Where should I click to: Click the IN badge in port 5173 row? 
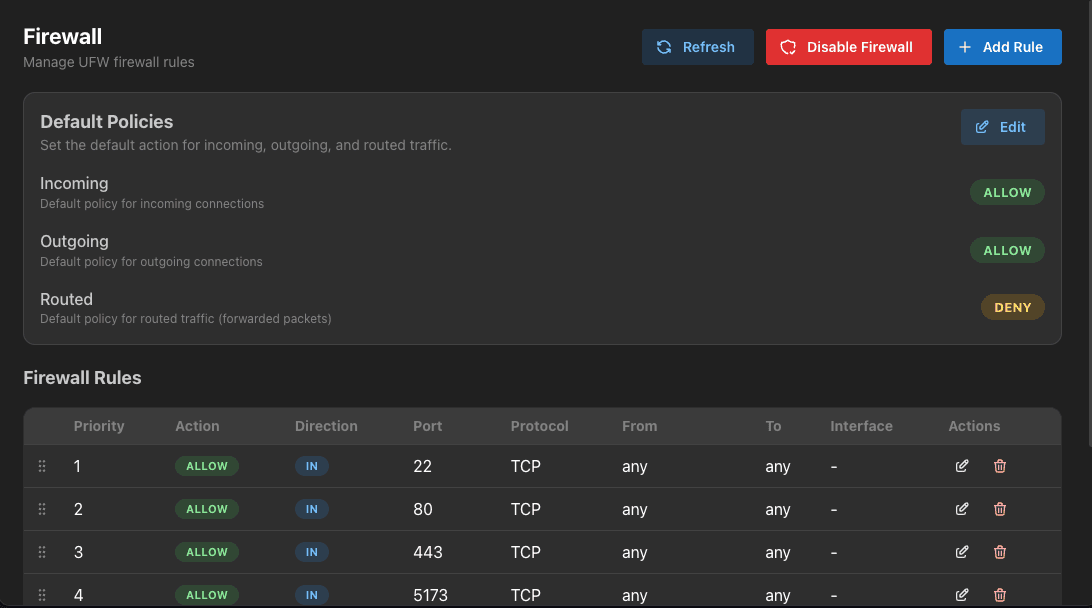click(x=311, y=595)
